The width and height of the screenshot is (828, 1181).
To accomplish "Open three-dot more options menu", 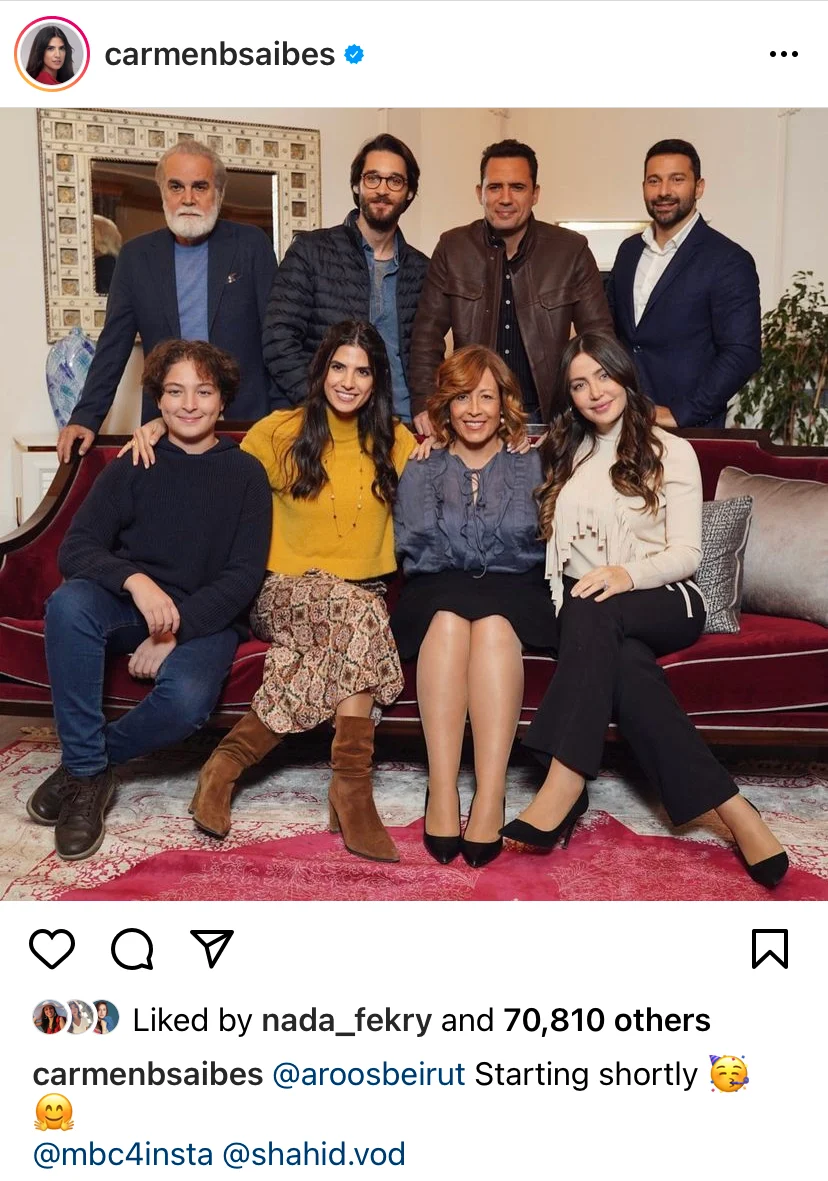I will pyautogui.click(x=784, y=54).
